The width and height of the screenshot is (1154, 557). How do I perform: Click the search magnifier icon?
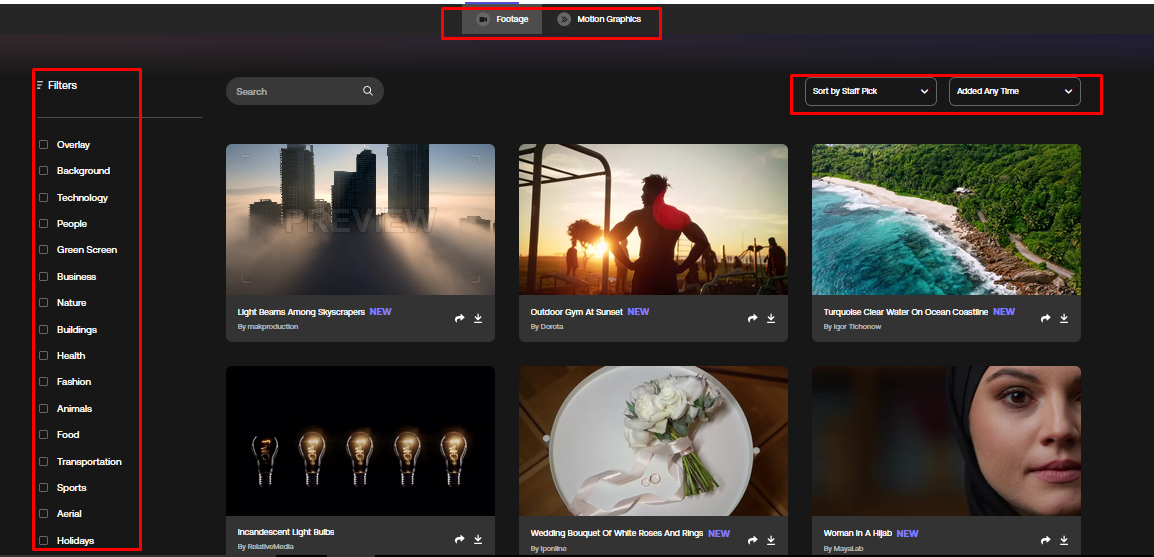click(368, 91)
